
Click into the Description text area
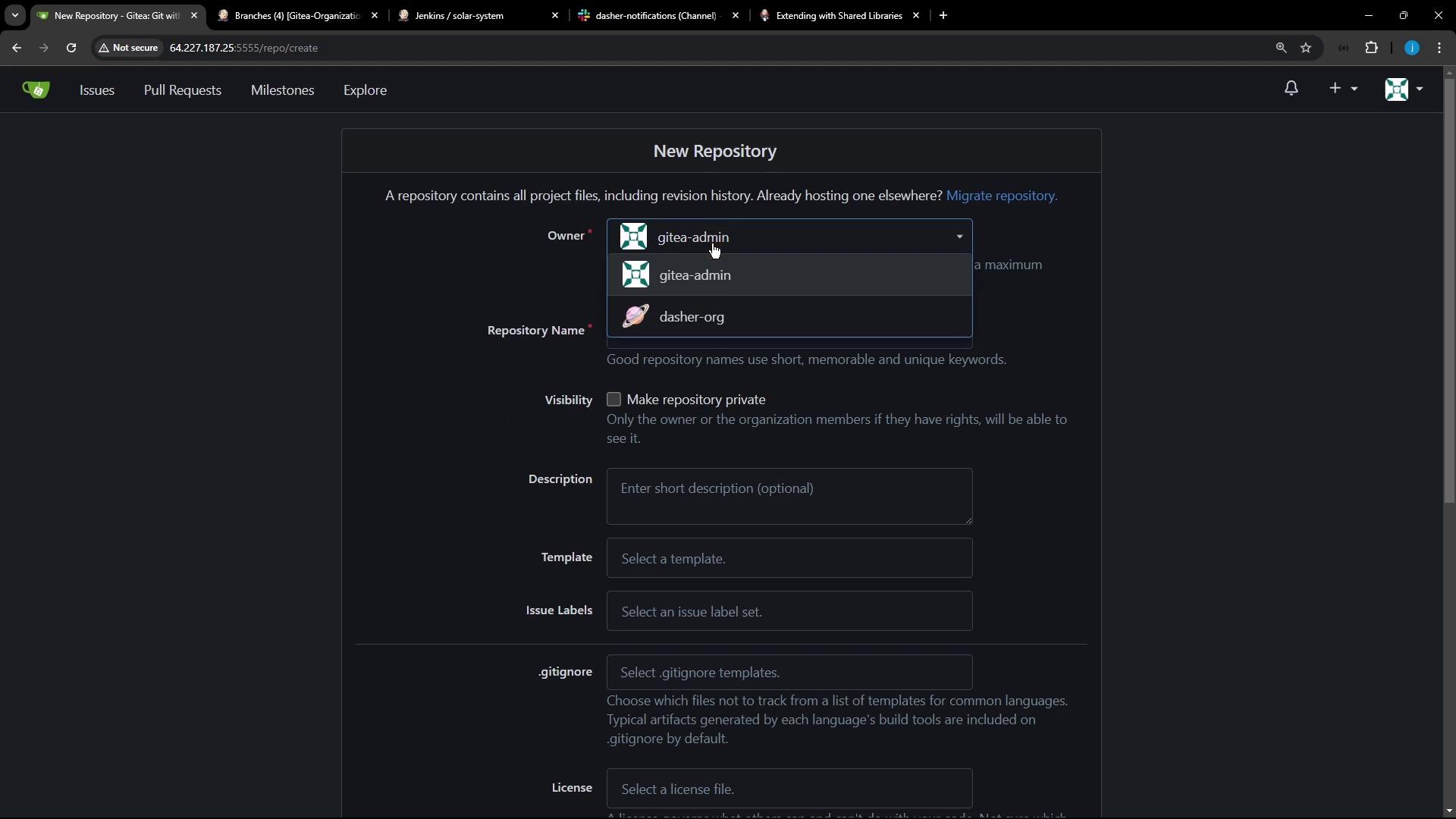(789, 497)
